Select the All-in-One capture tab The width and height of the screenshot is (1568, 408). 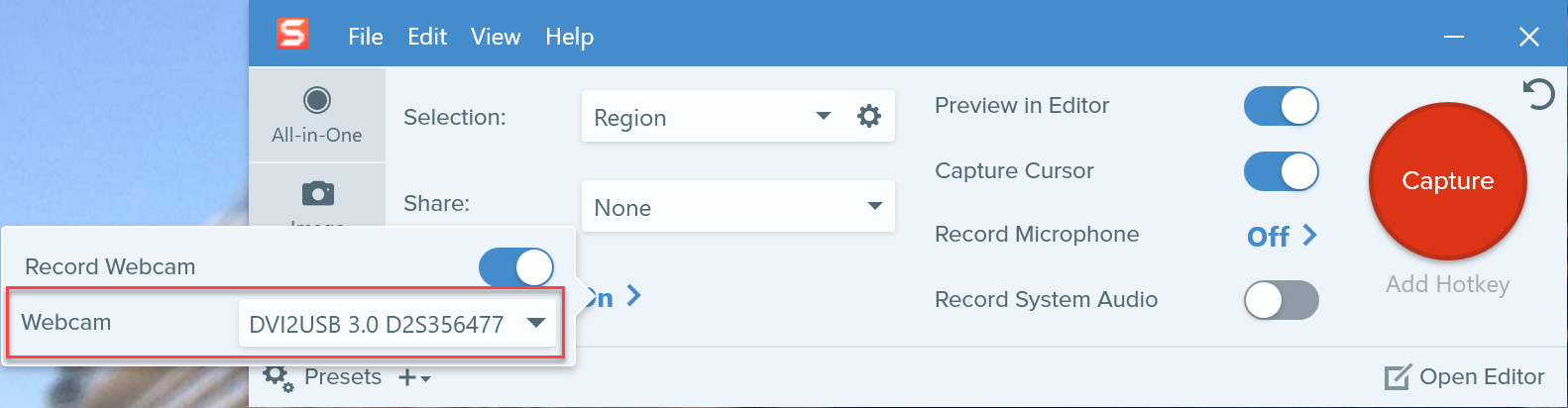click(x=317, y=115)
